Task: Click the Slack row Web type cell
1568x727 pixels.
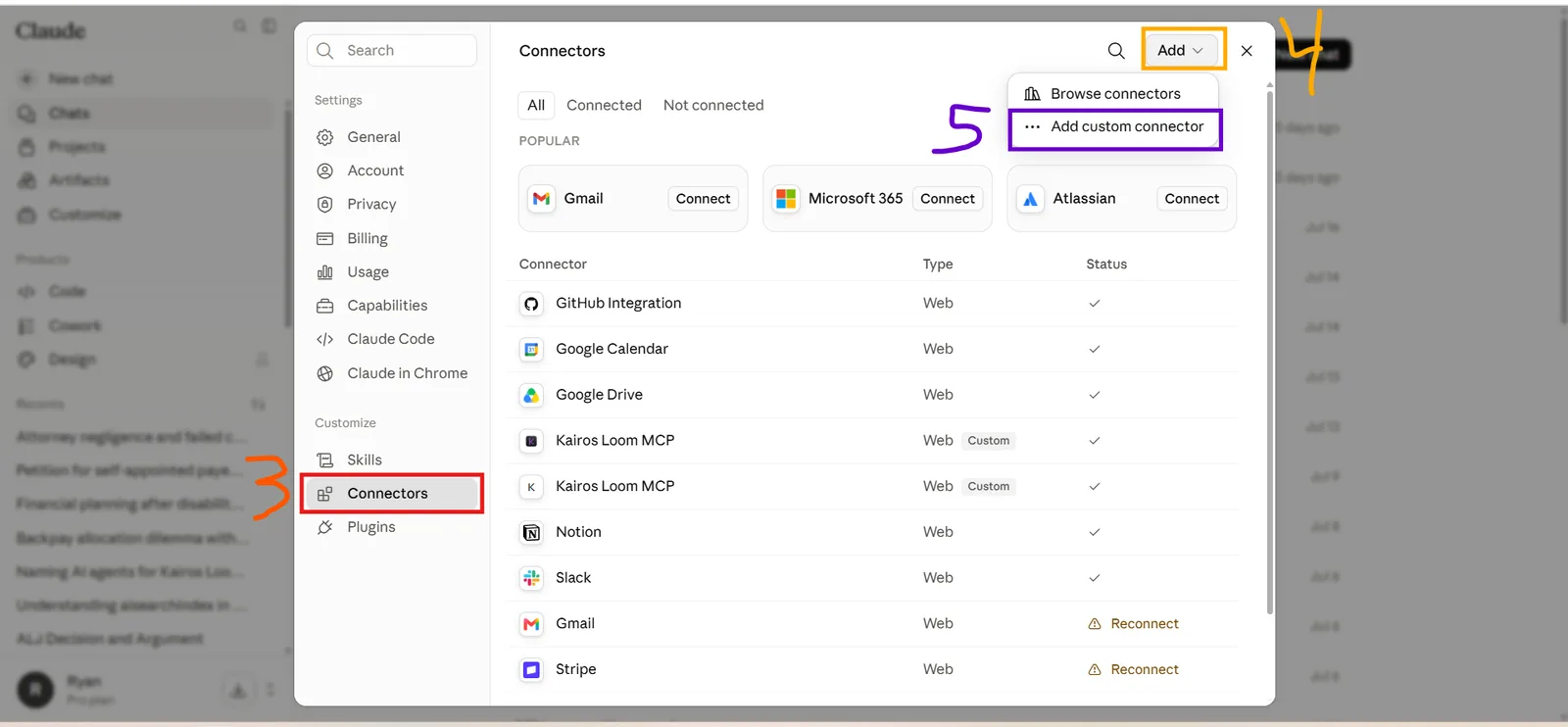Action: coord(938,578)
